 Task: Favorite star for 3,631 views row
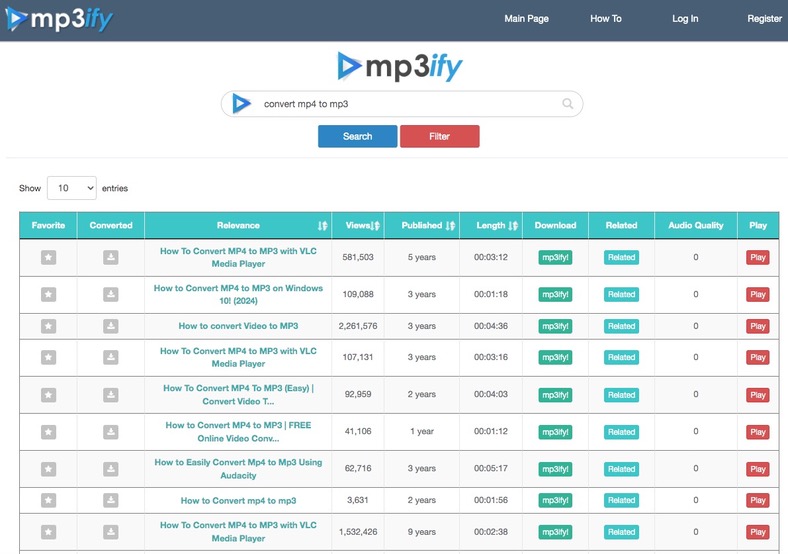coord(48,500)
